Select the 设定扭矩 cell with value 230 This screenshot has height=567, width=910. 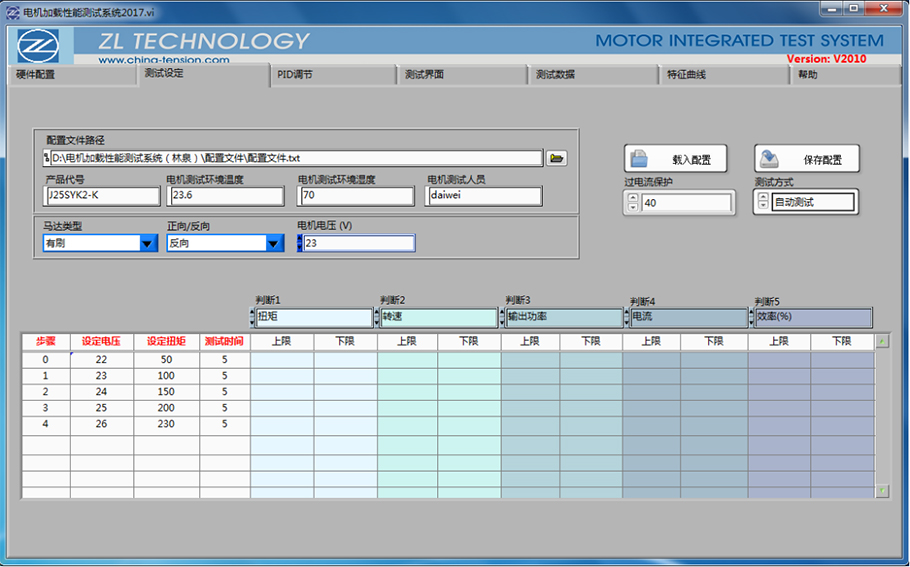coord(166,425)
